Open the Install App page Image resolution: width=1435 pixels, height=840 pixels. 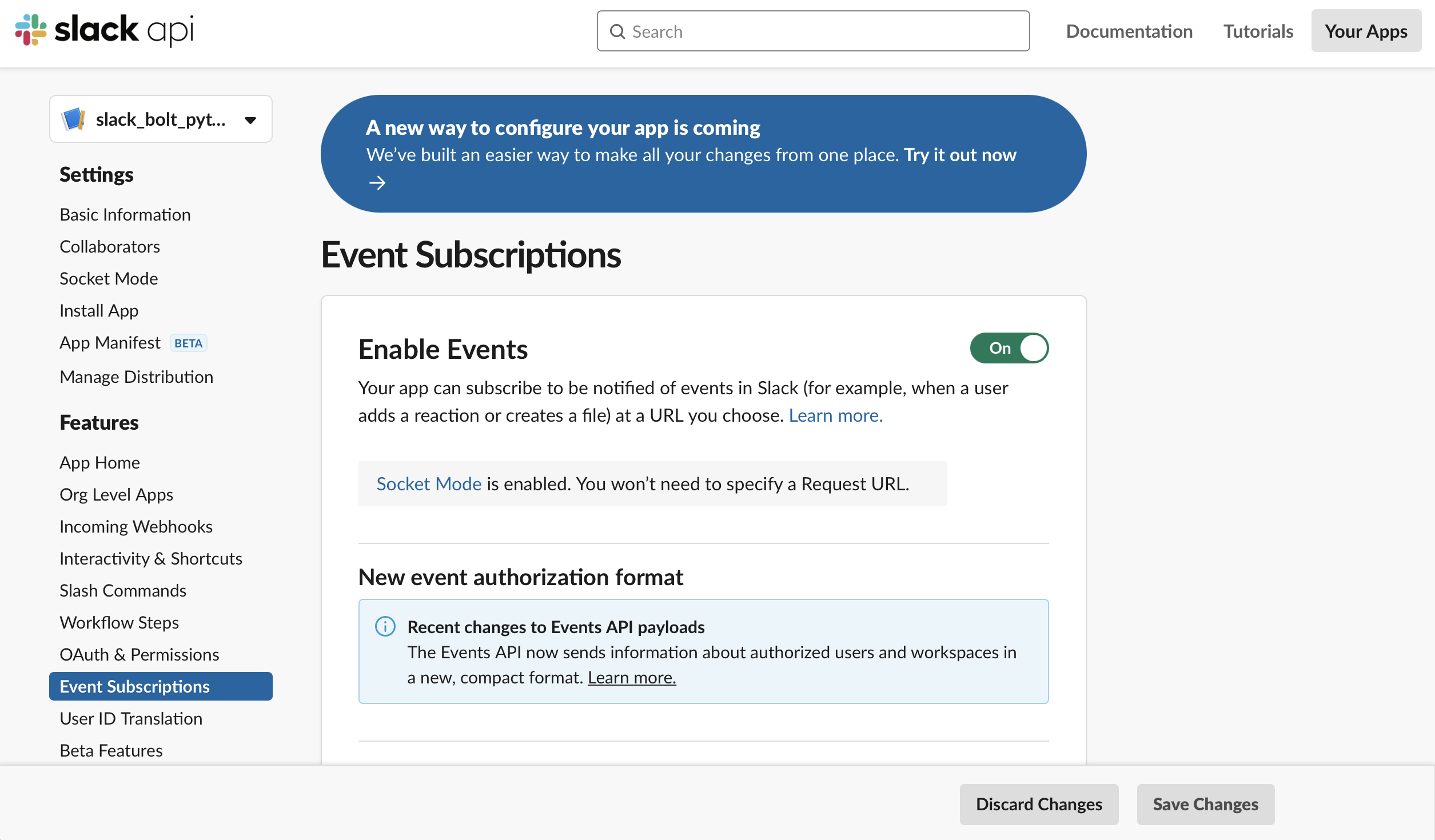pos(99,310)
